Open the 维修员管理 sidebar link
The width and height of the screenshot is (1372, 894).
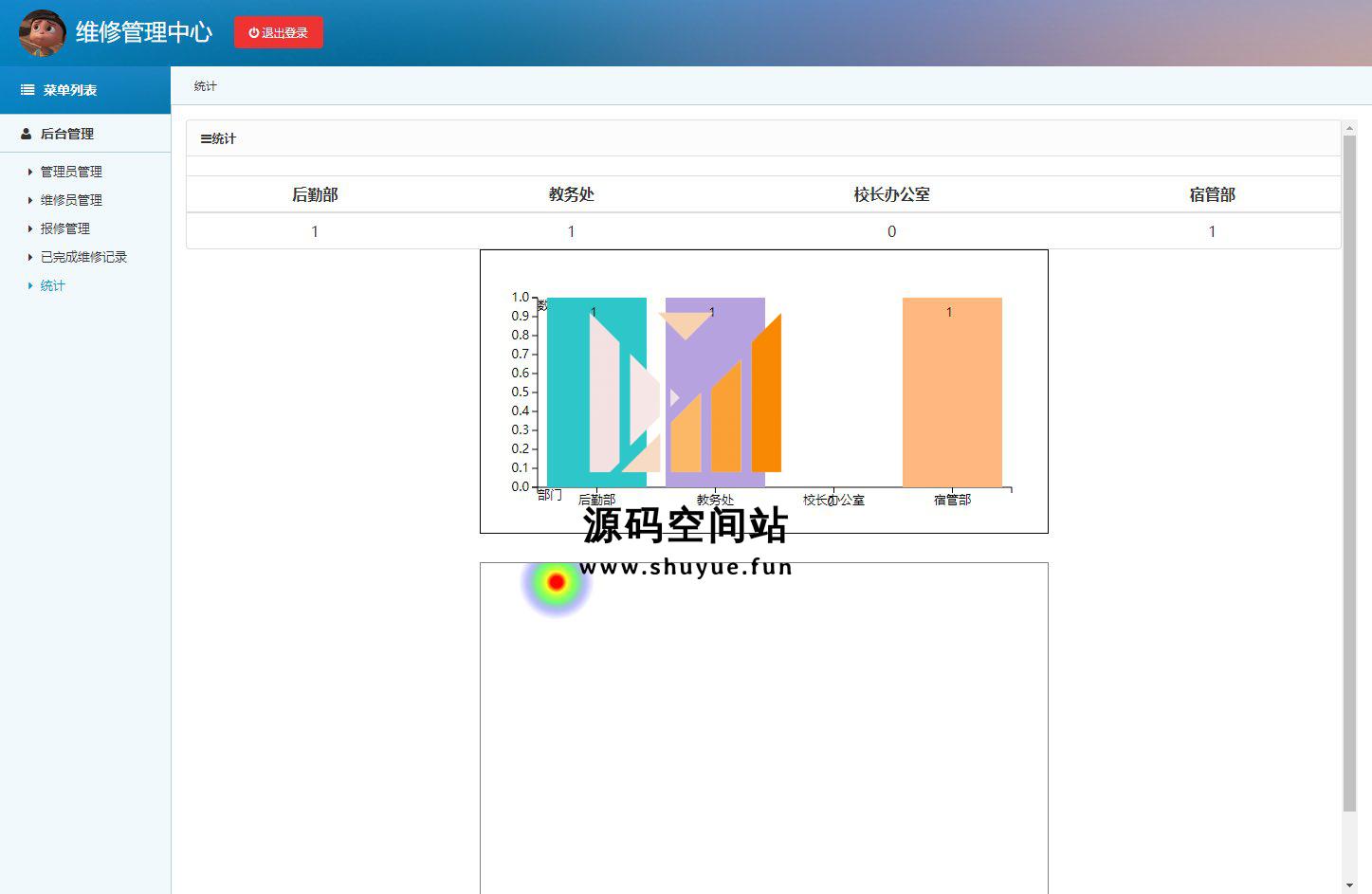coord(71,200)
